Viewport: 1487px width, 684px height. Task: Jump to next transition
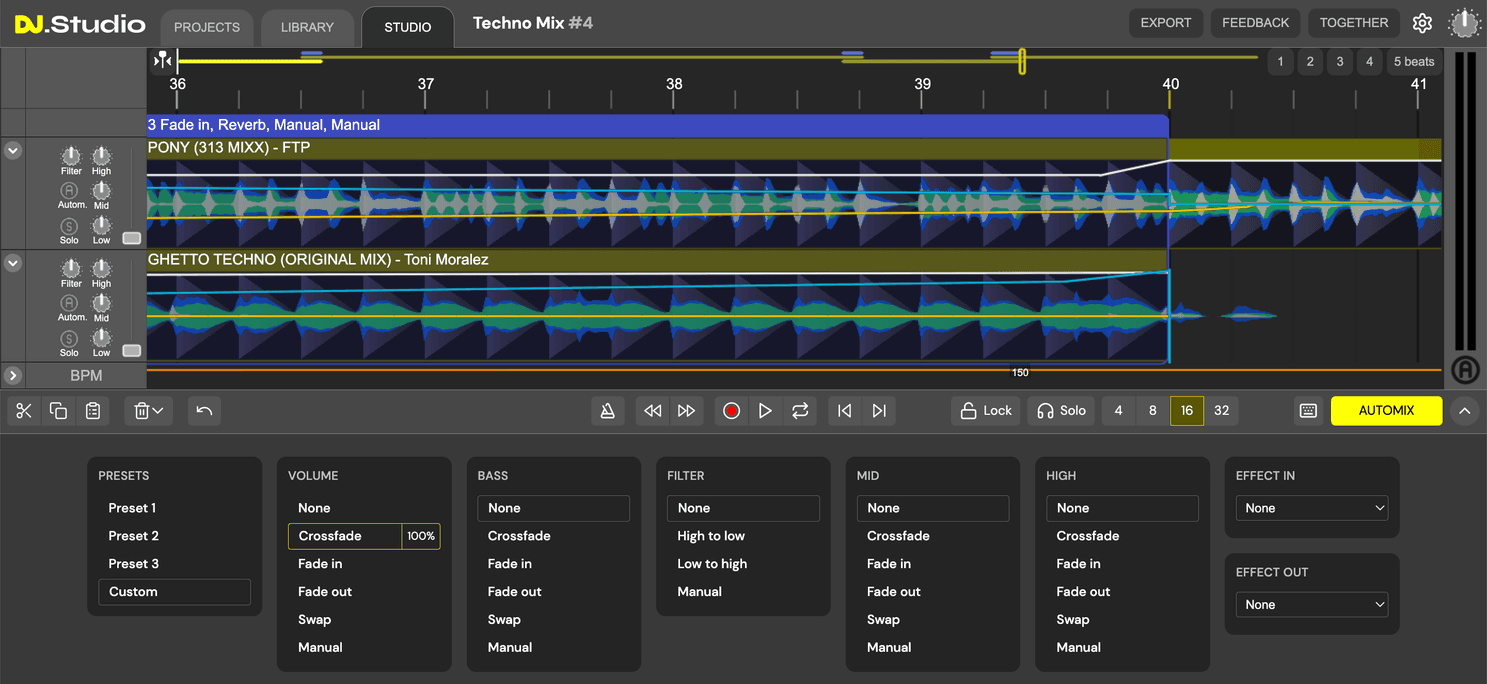(x=879, y=411)
